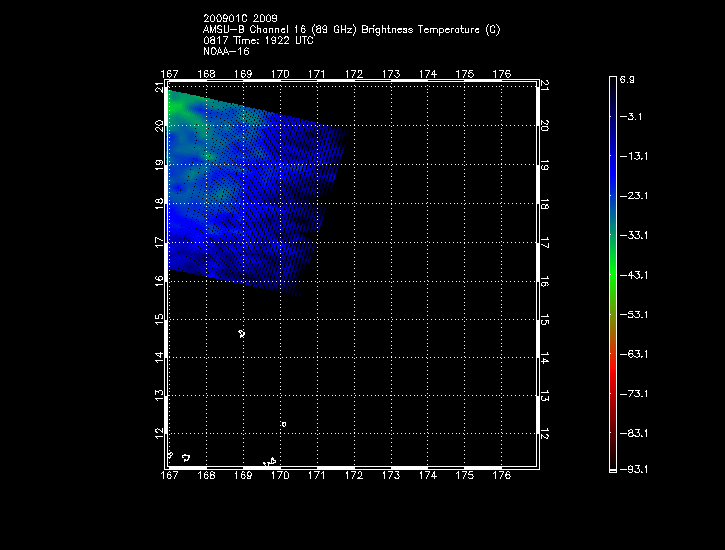Click longitude label 167 on the bottom axis

(169, 476)
